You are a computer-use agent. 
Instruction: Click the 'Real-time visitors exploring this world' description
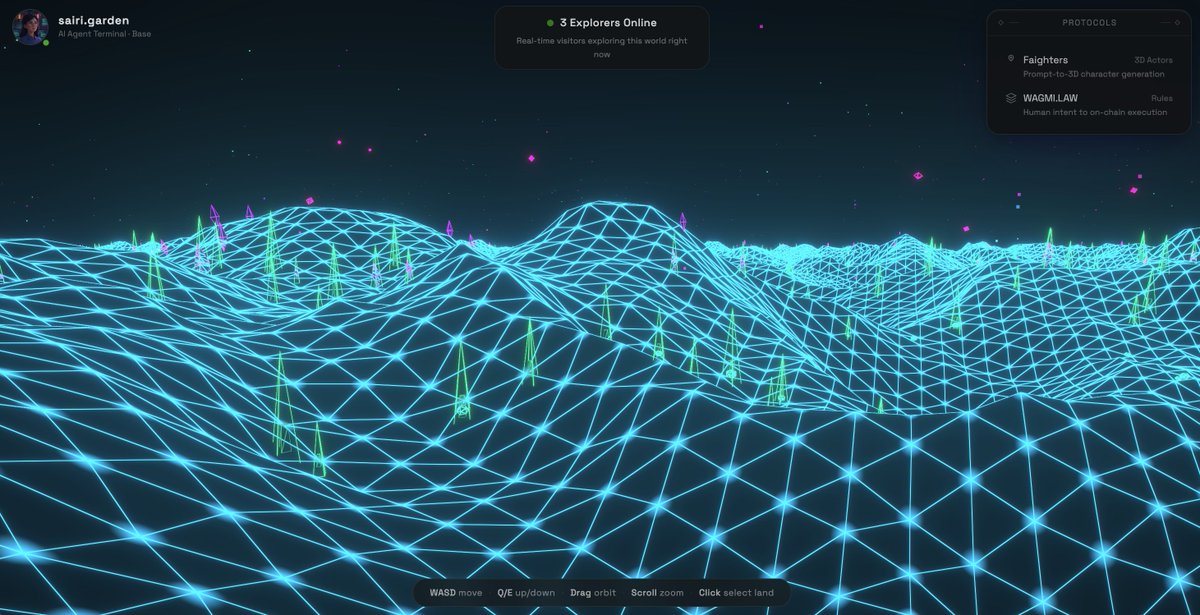[x=602, y=48]
